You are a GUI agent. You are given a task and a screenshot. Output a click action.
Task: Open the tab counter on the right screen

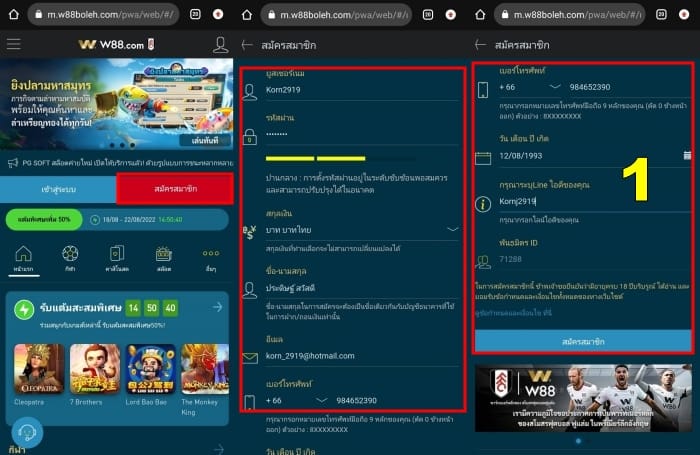pyautogui.click(x=661, y=14)
